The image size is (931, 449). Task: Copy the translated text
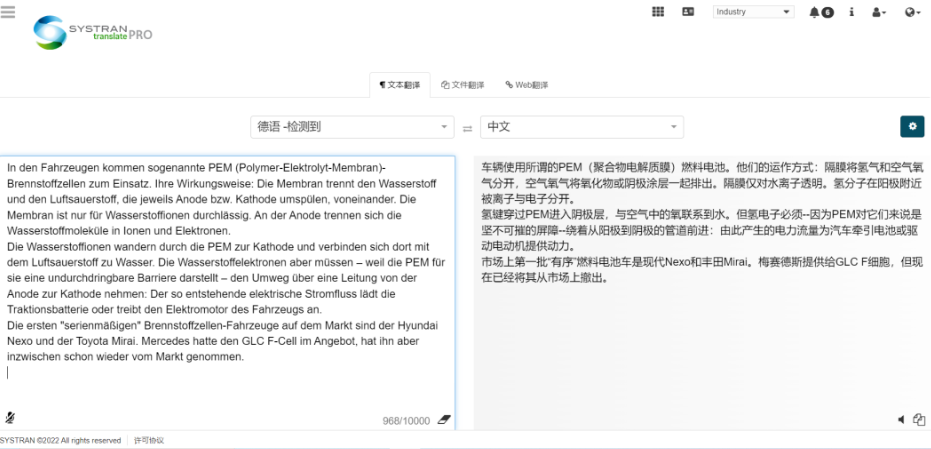tap(919, 419)
